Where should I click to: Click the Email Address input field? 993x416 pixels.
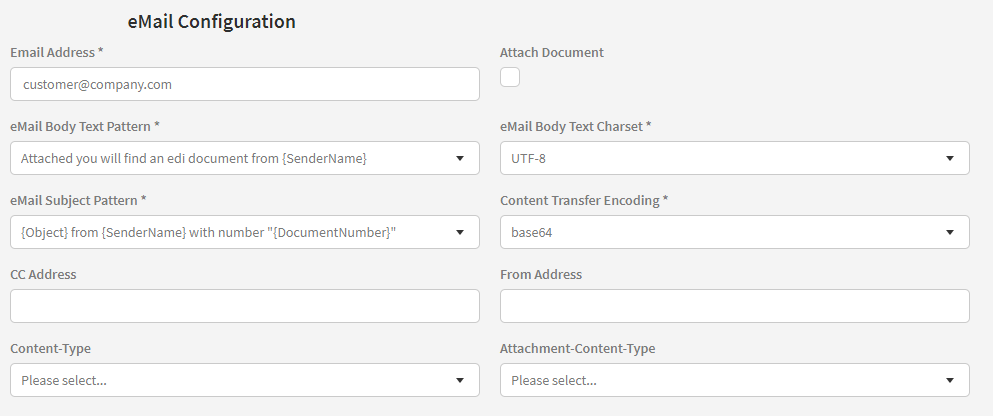click(x=244, y=85)
